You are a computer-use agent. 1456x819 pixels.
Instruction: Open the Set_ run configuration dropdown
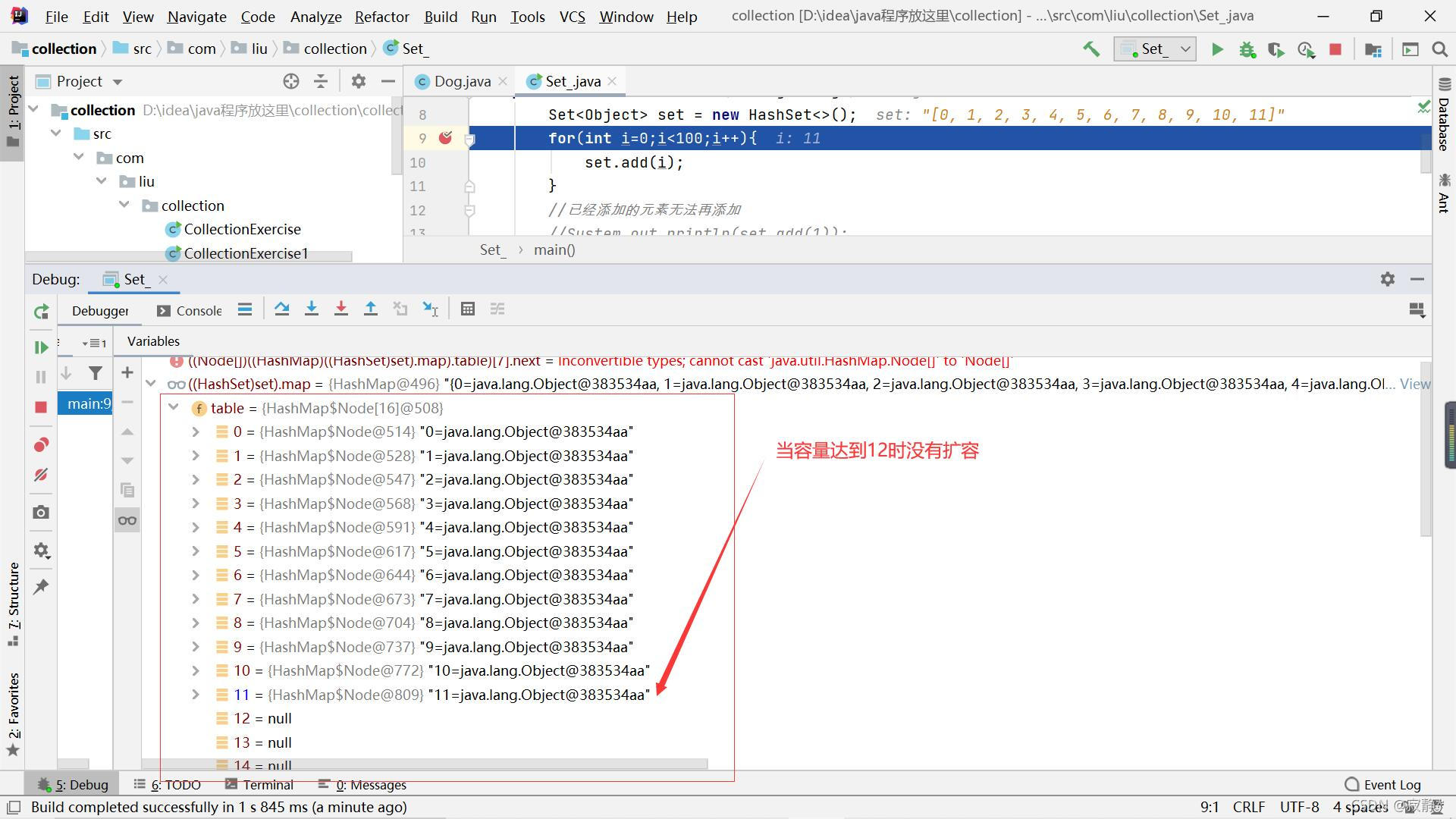tap(1155, 49)
